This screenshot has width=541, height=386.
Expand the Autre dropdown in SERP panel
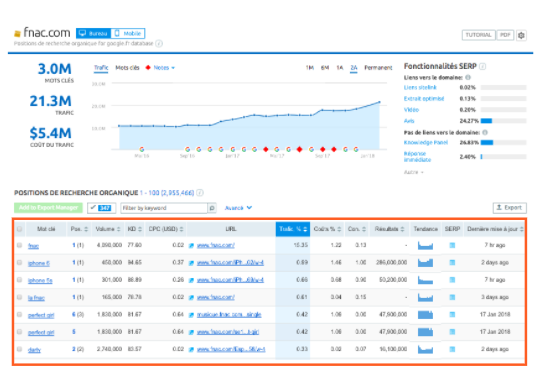[x=413, y=172]
